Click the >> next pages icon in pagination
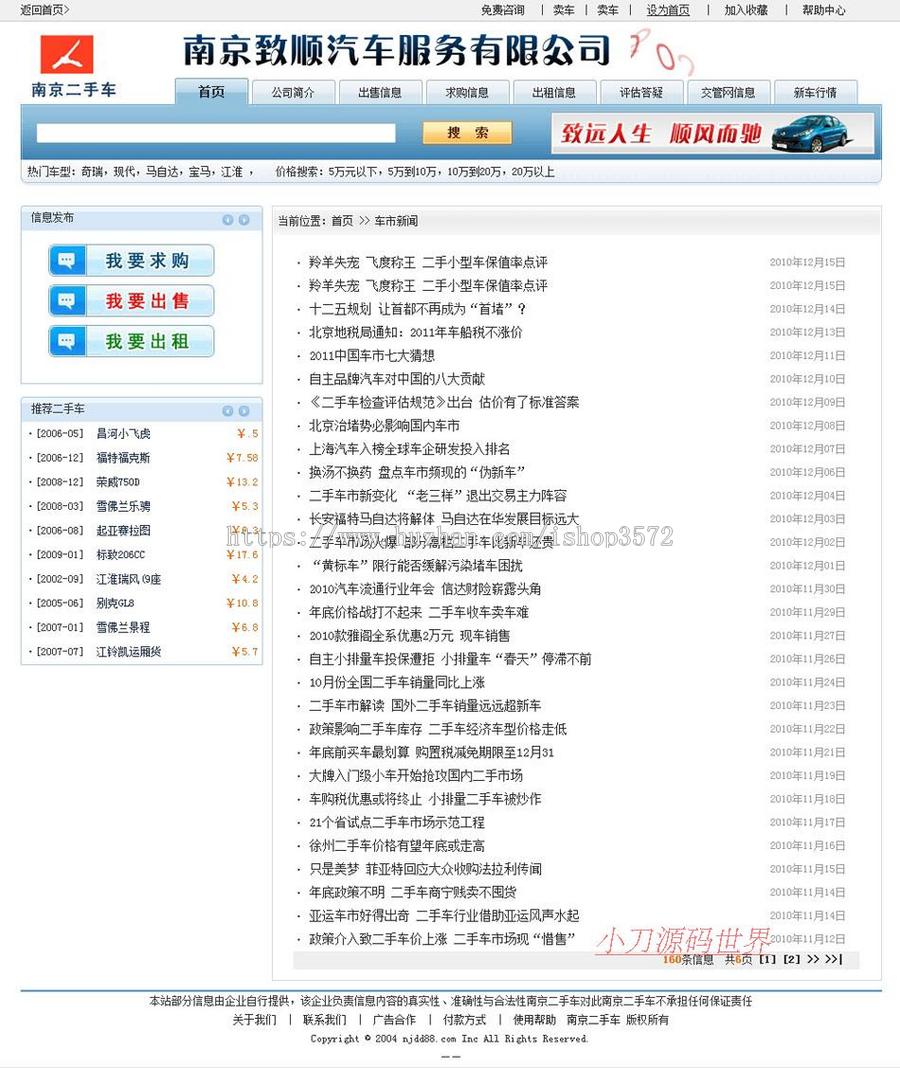900x1068 pixels. pyautogui.click(x=815, y=958)
